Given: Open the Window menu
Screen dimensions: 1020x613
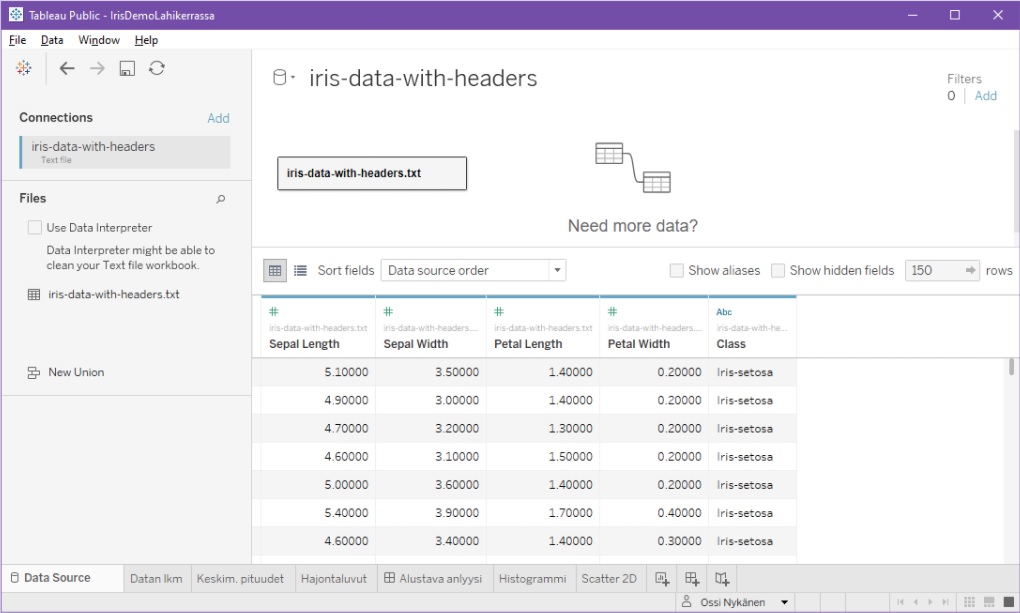Looking at the screenshot, I should pyautogui.click(x=99, y=40).
